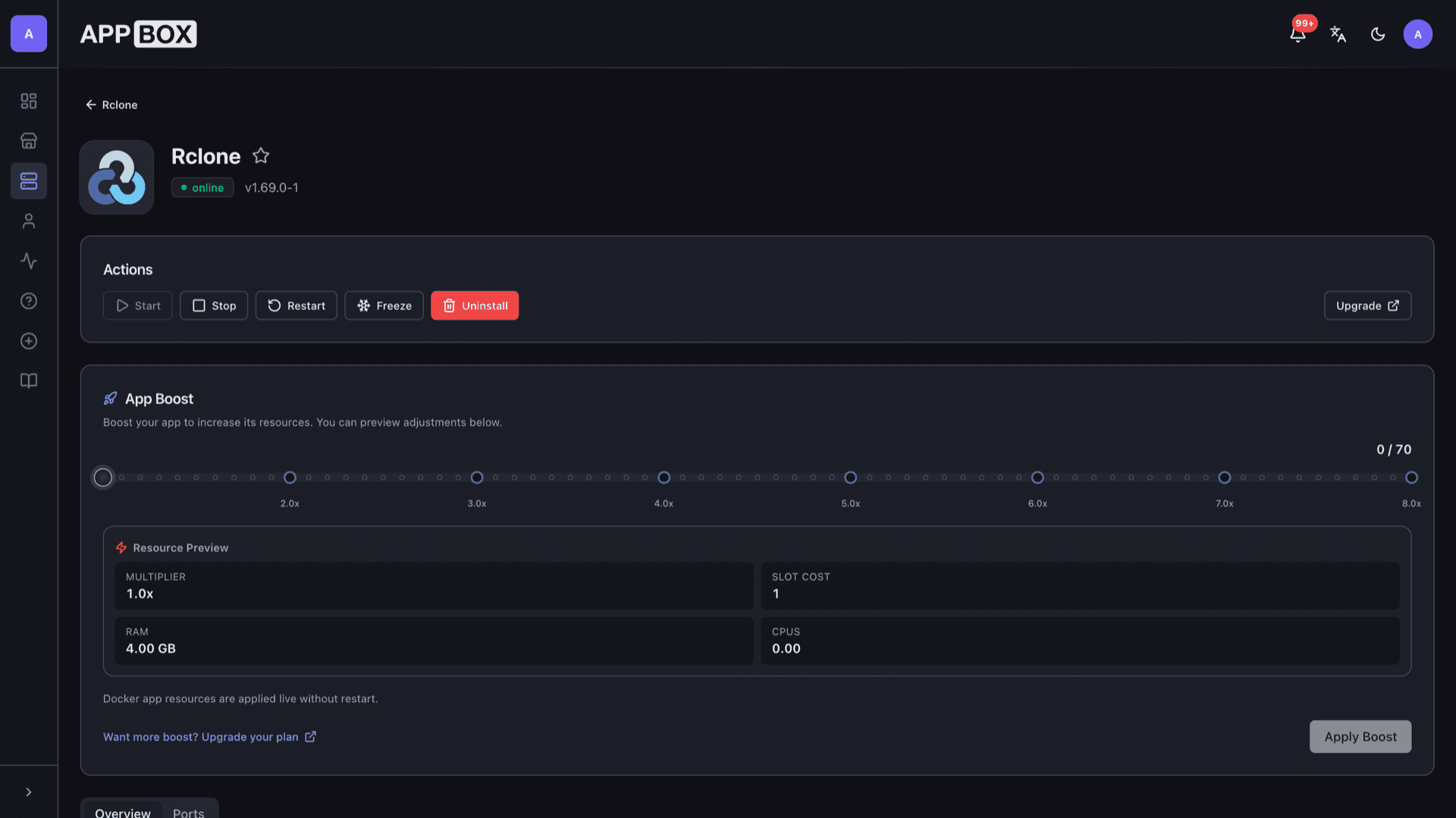The image size is (1456, 818).
Task: Set boost slider to the 6.0x marker
Action: coord(1037,478)
